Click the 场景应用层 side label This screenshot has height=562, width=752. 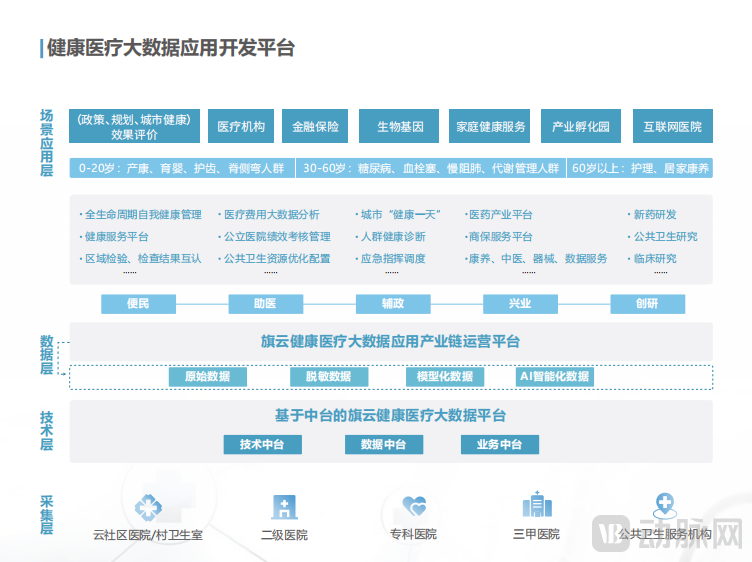click(x=47, y=143)
